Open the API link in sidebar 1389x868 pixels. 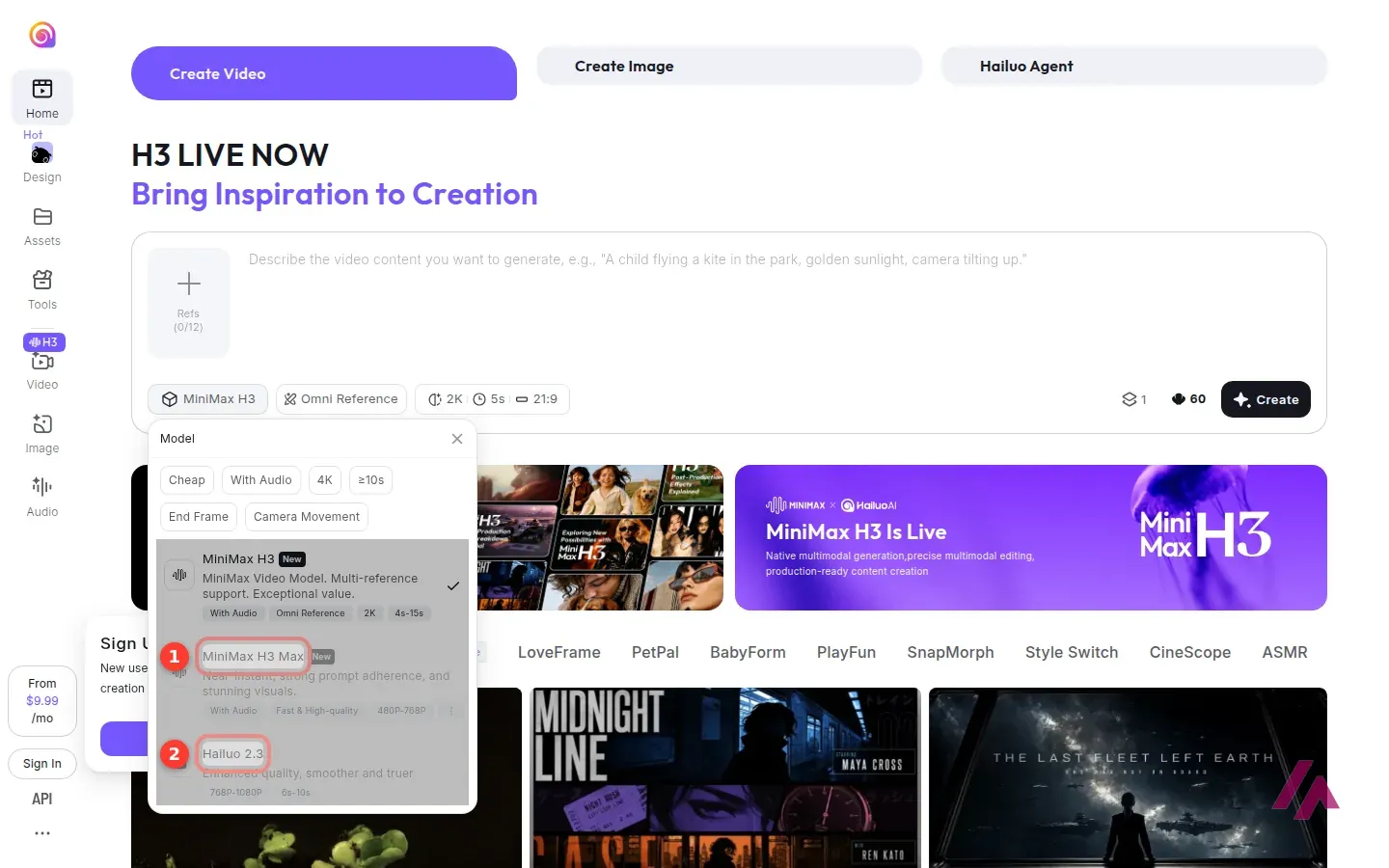pyautogui.click(x=42, y=799)
